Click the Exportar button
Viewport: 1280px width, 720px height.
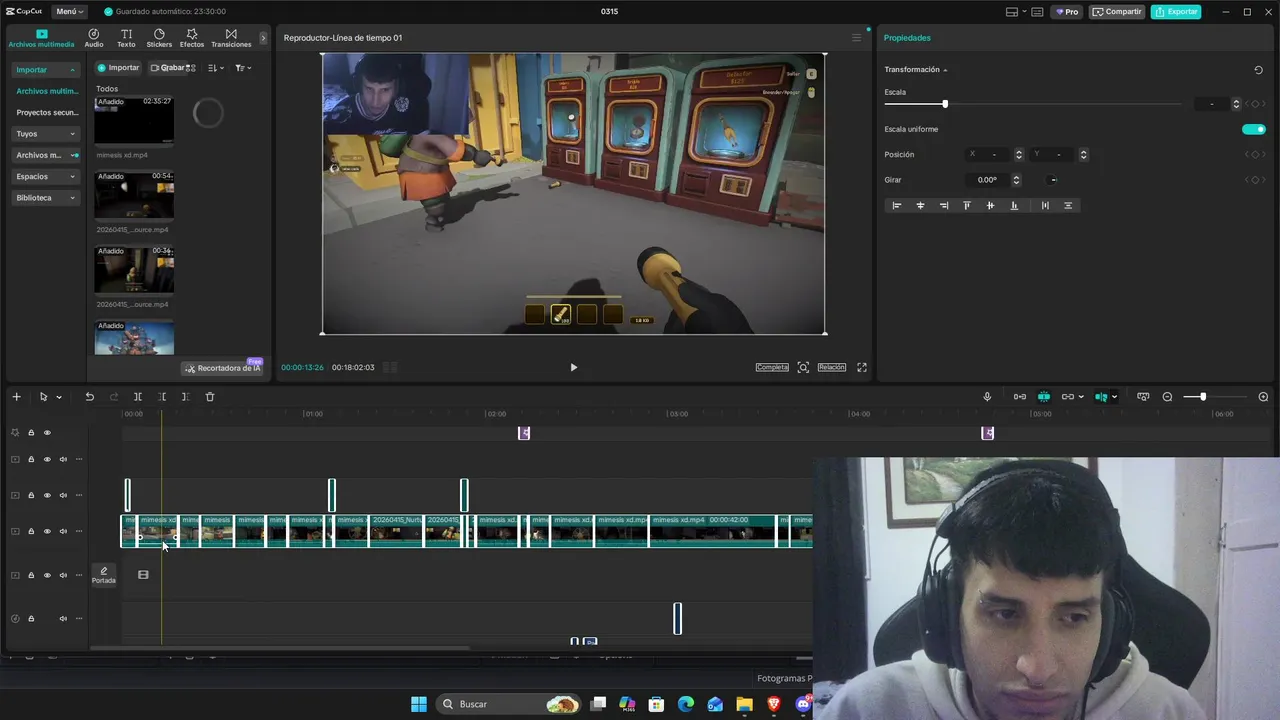pos(1176,12)
